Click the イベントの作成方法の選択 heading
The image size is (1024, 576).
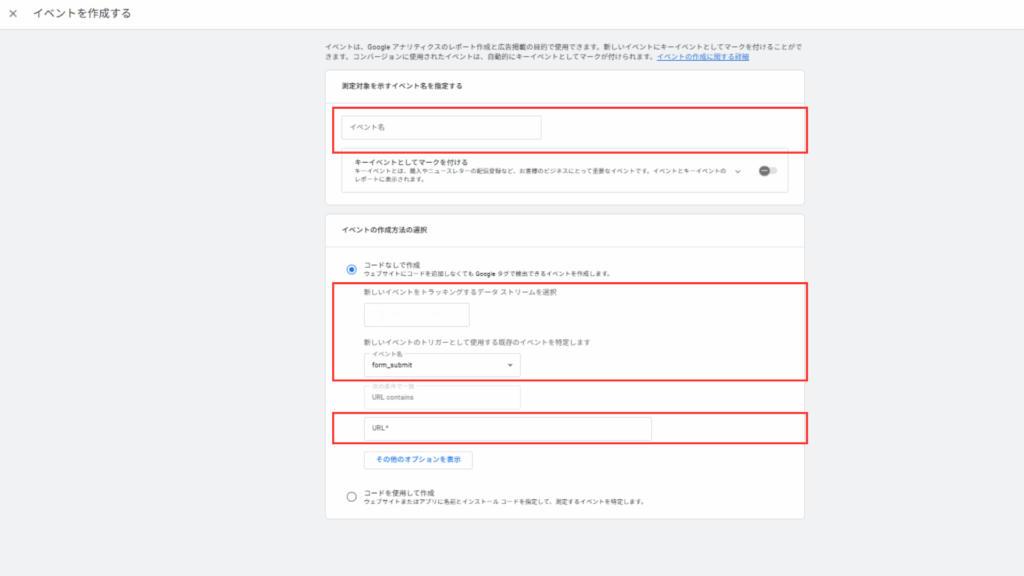coord(386,231)
